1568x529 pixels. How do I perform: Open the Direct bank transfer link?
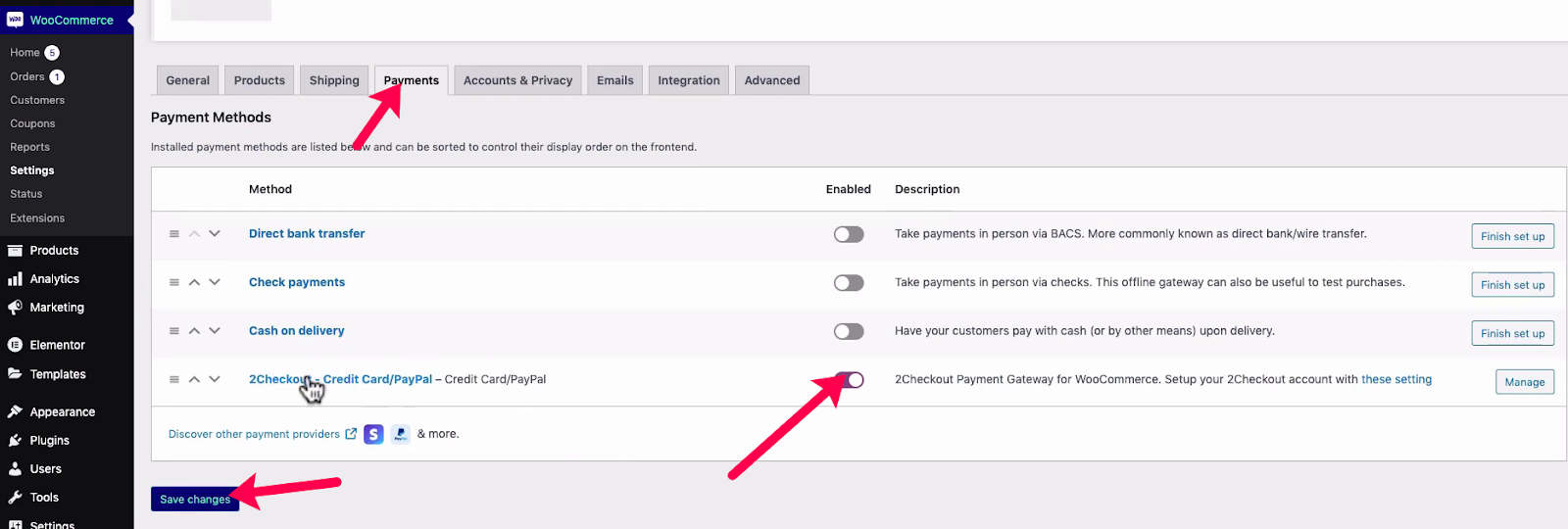307,233
